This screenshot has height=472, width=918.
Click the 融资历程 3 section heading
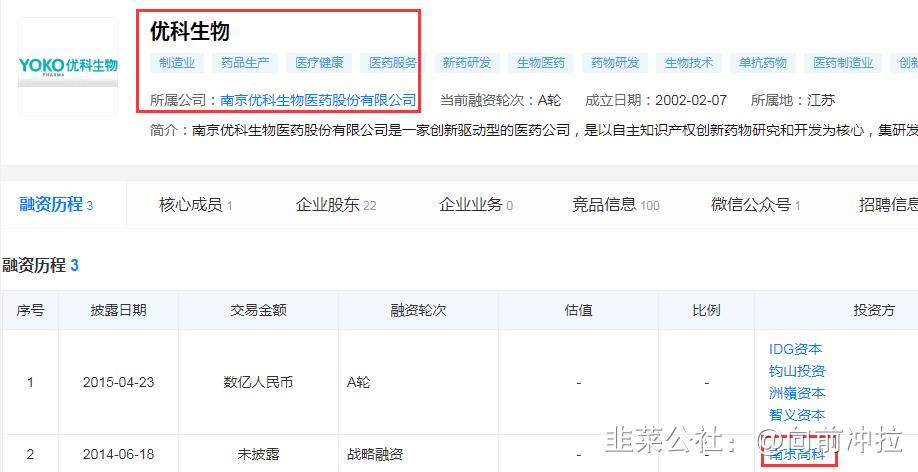click(x=40, y=265)
